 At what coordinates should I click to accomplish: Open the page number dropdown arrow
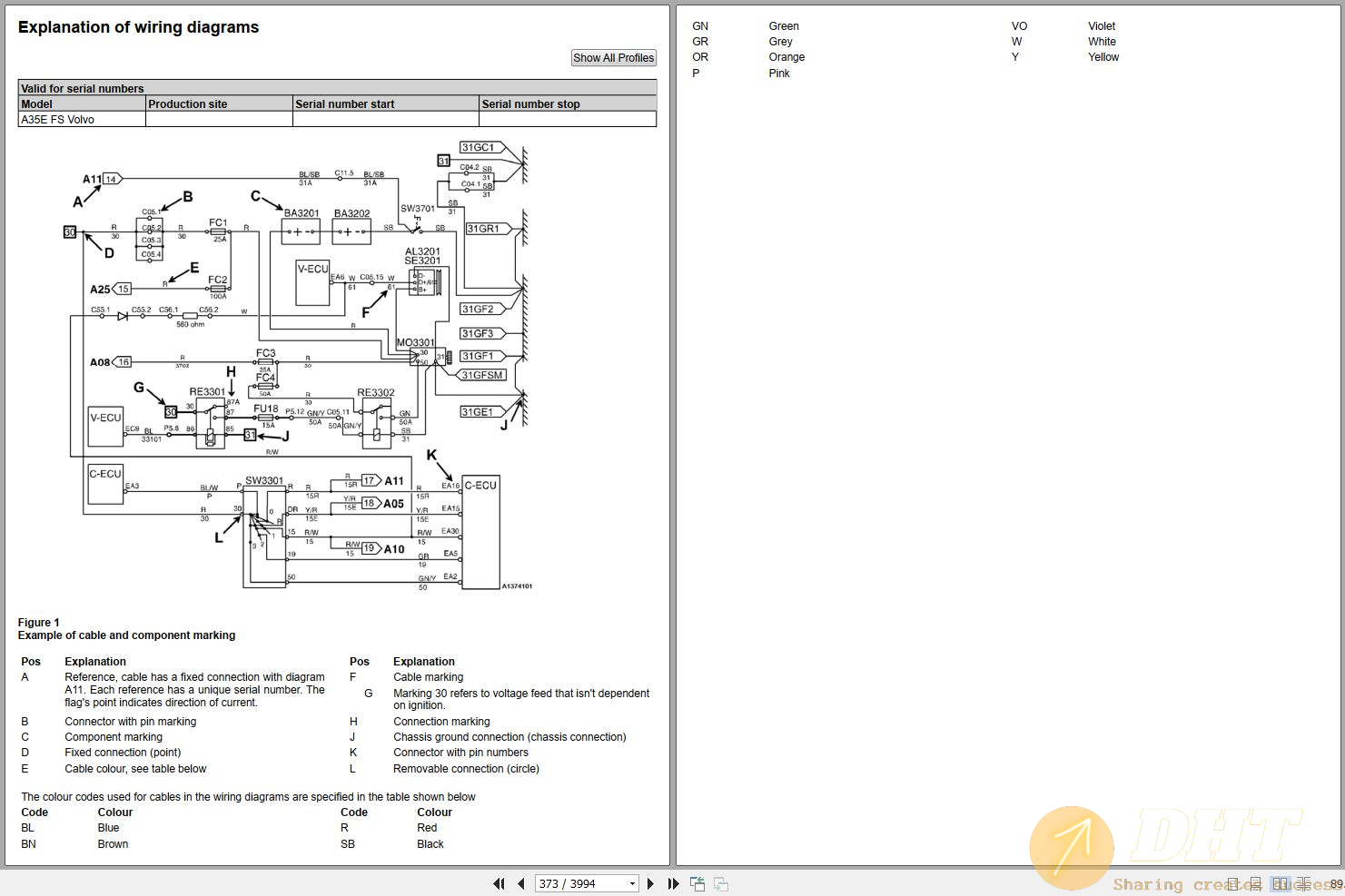coord(632,883)
